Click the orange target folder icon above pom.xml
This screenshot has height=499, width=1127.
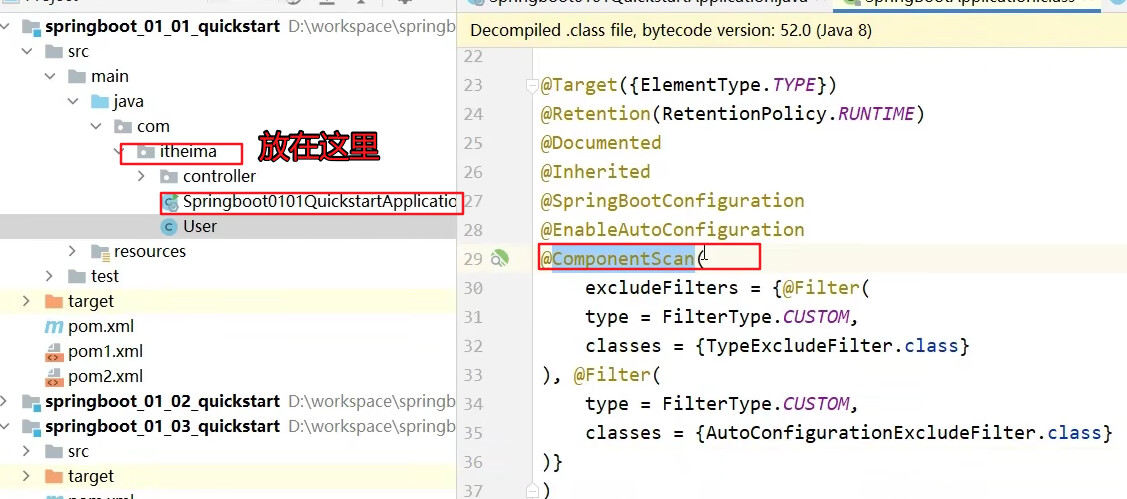click(x=54, y=301)
